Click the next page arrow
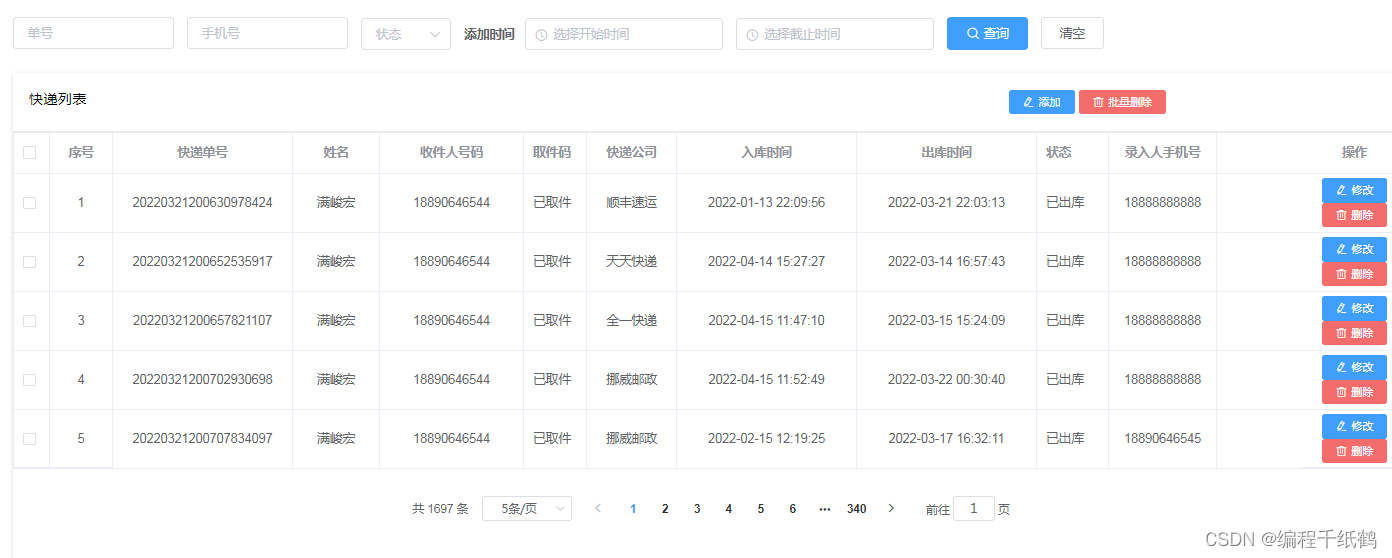 point(891,508)
